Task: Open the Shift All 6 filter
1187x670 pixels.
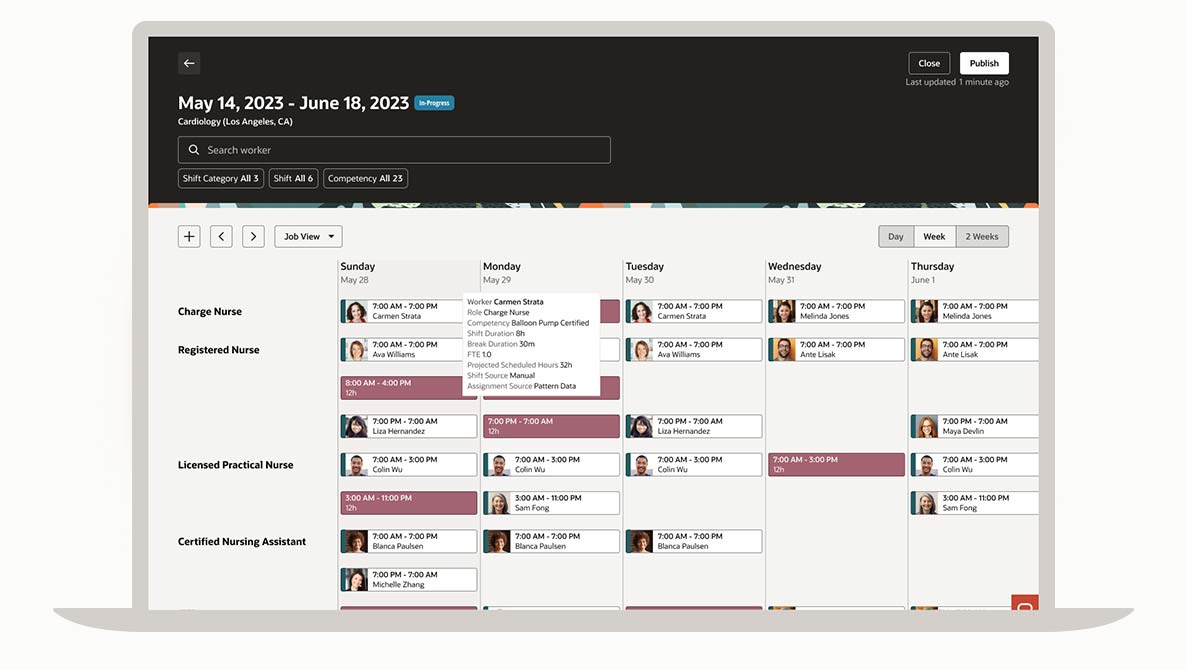Action: point(293,179)
